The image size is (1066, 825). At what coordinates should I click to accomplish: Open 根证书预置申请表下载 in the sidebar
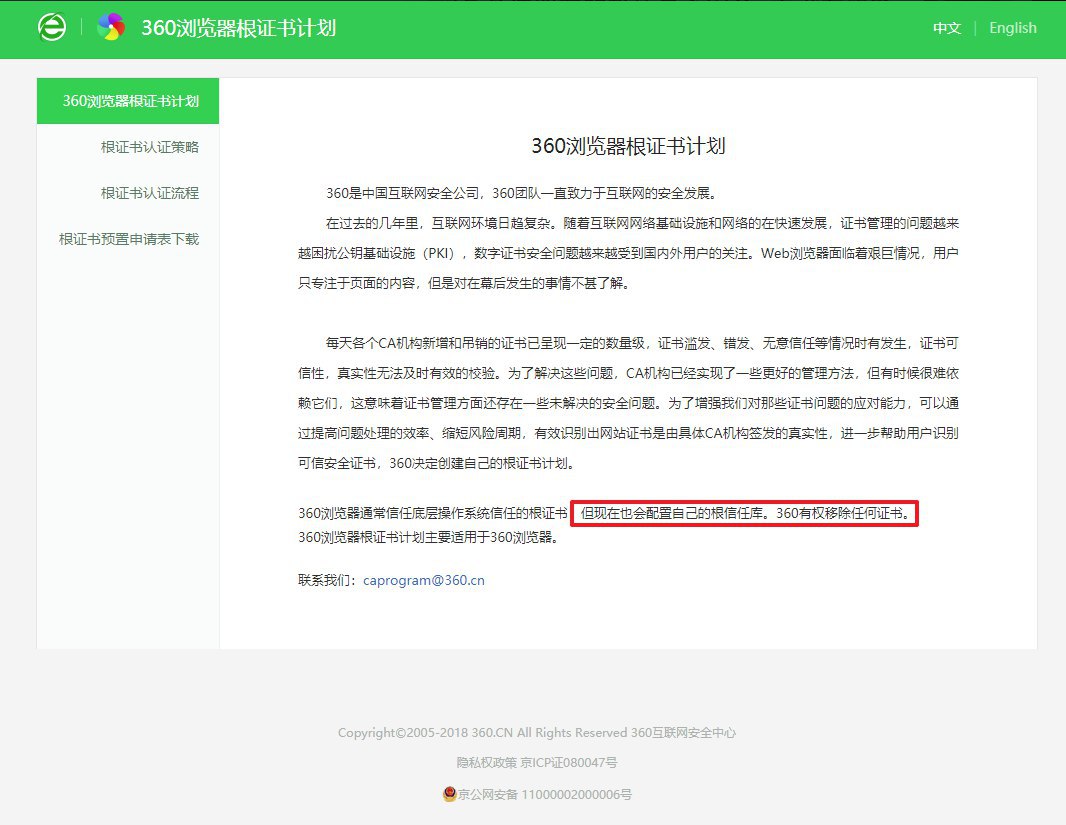tap(129, 239)
